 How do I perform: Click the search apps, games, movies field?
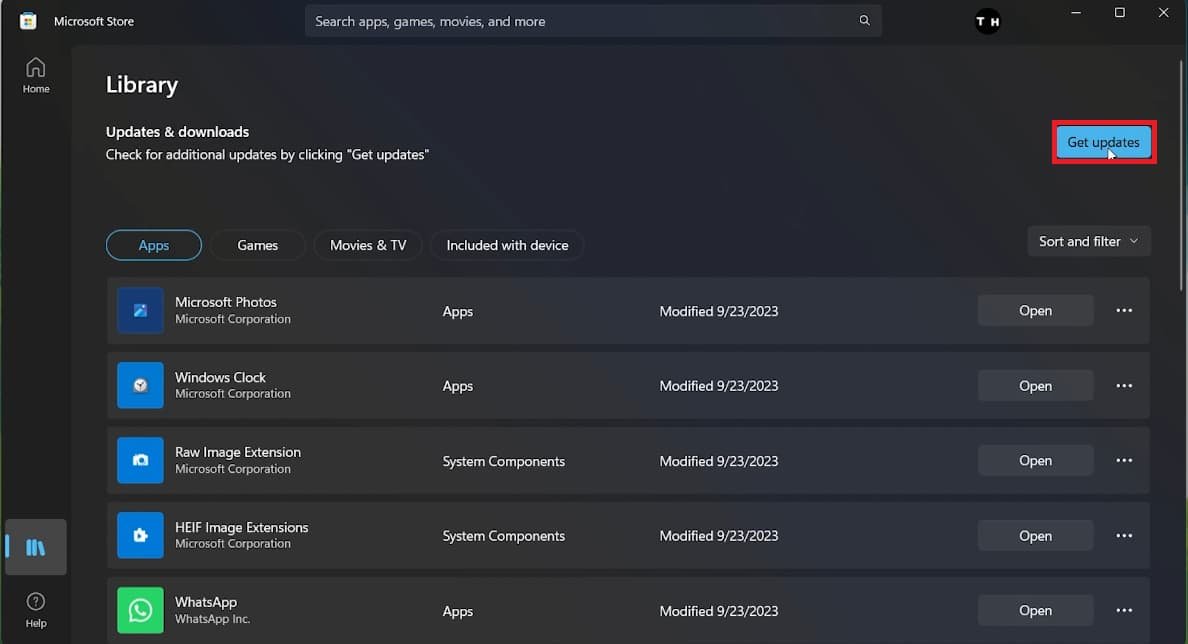pyautogui.click(x=593, y=21)
